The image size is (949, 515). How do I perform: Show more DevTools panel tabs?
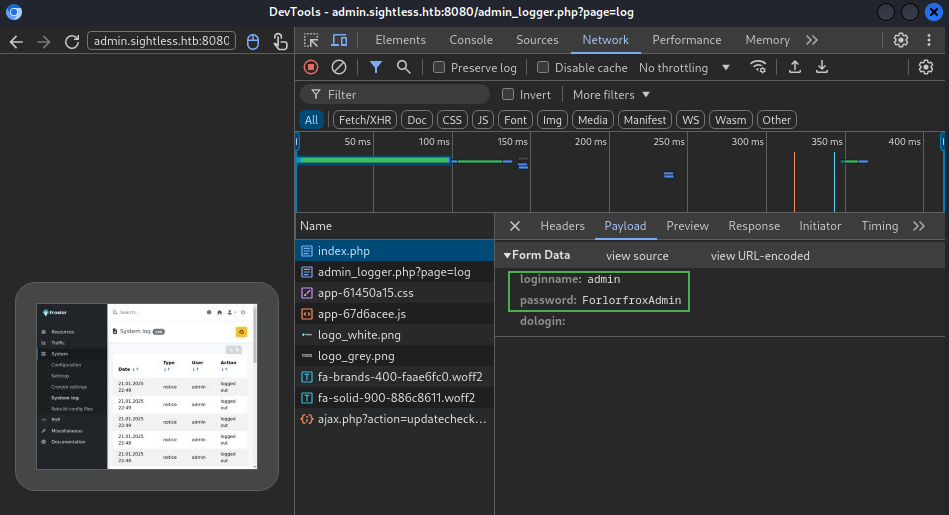[812, 40]
